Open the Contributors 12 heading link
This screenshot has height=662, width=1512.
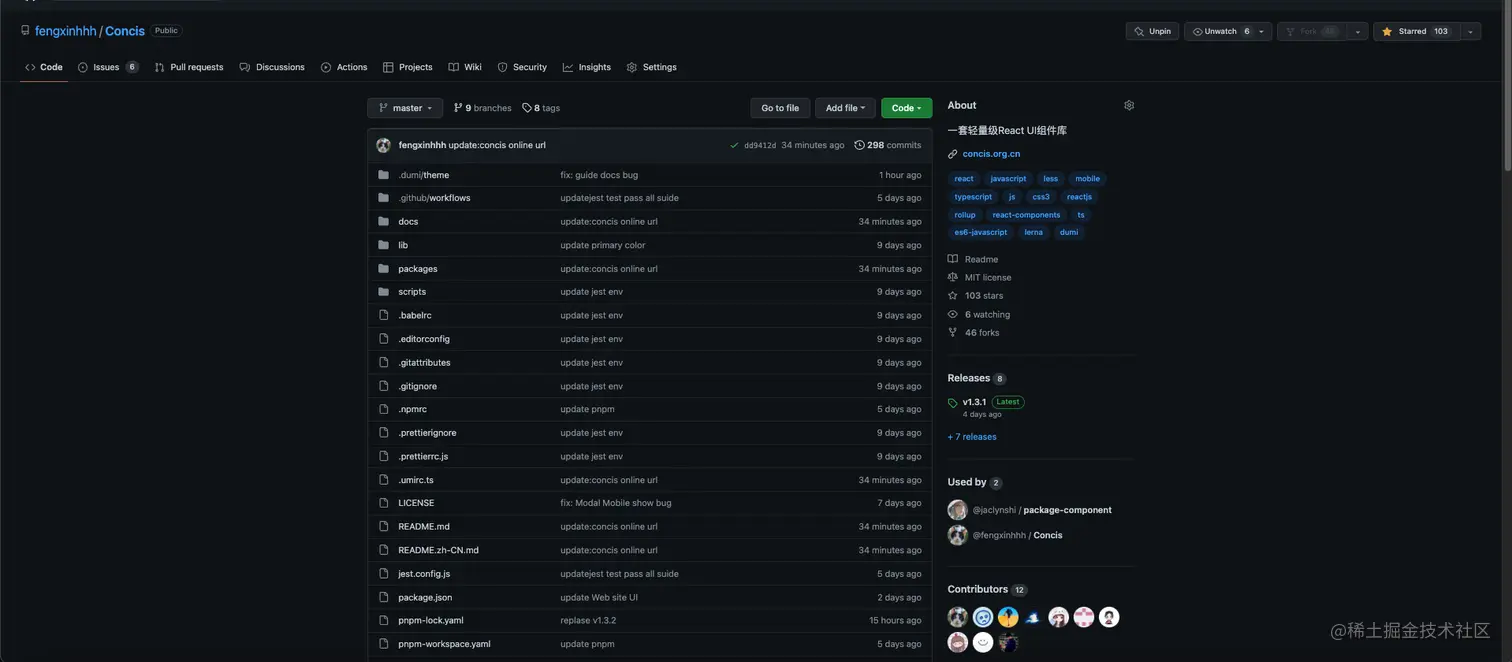click(987, 590)
